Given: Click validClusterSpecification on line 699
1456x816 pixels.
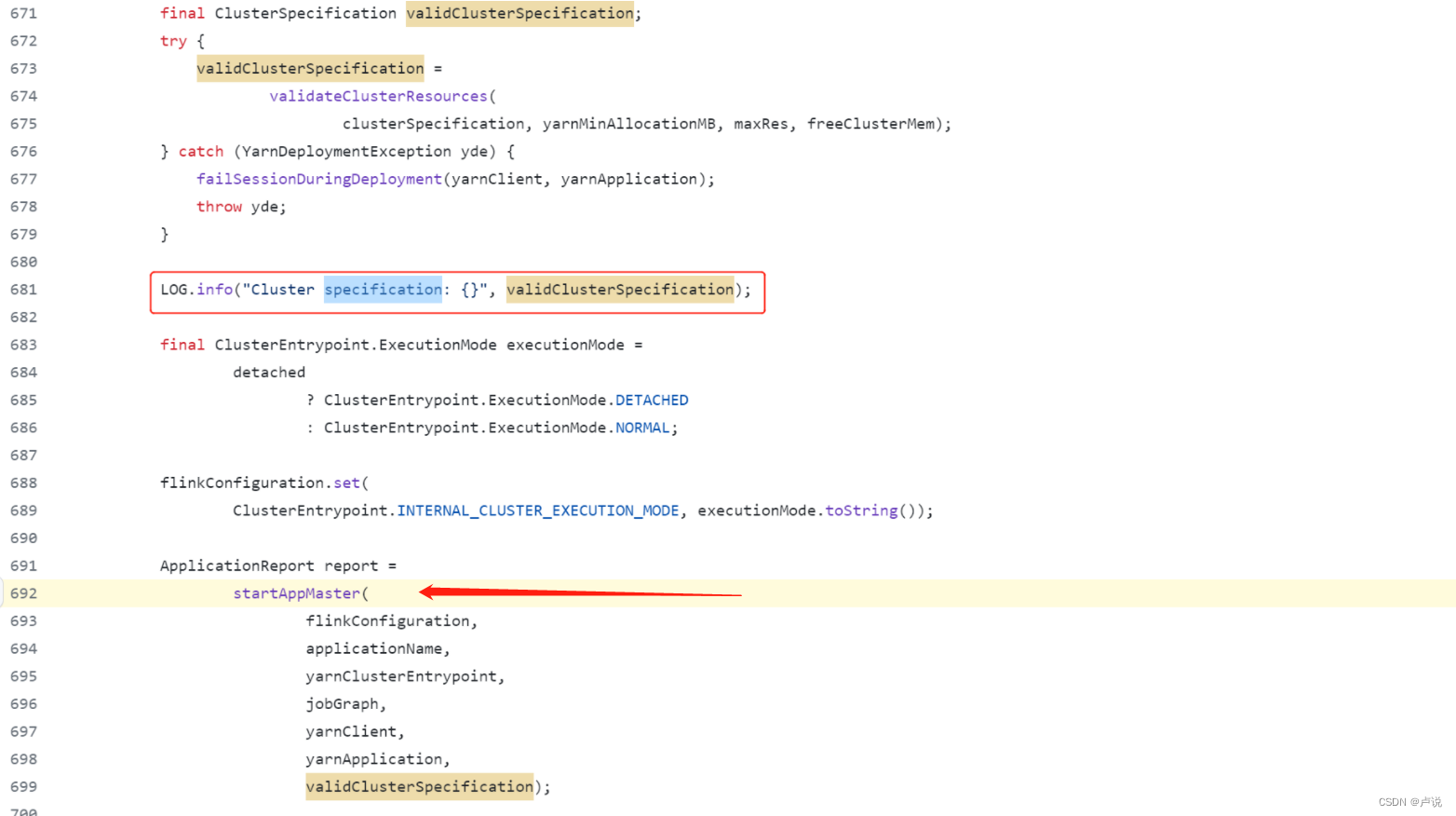Looking at the screenshot, I should (420, 787).
